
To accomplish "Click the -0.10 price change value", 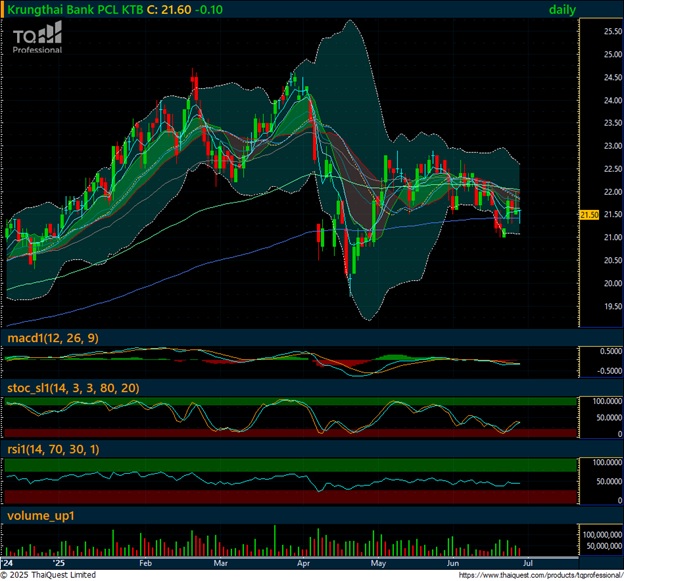I will click(x=209, y=10).
